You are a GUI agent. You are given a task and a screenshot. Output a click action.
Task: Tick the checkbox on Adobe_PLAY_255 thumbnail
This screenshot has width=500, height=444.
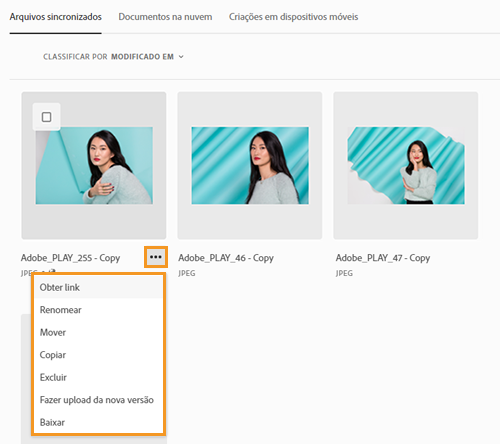pos(46,117)
